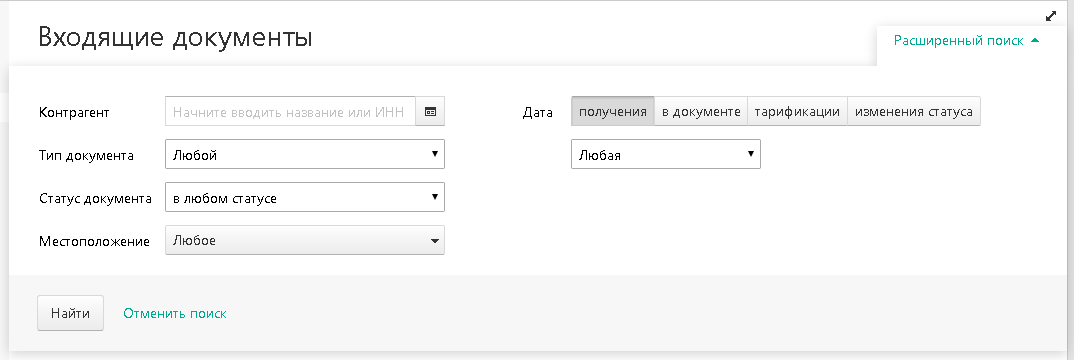Click the Найти search button
1074x360 pixels.
pyautogui.click(x=71, y=313)
